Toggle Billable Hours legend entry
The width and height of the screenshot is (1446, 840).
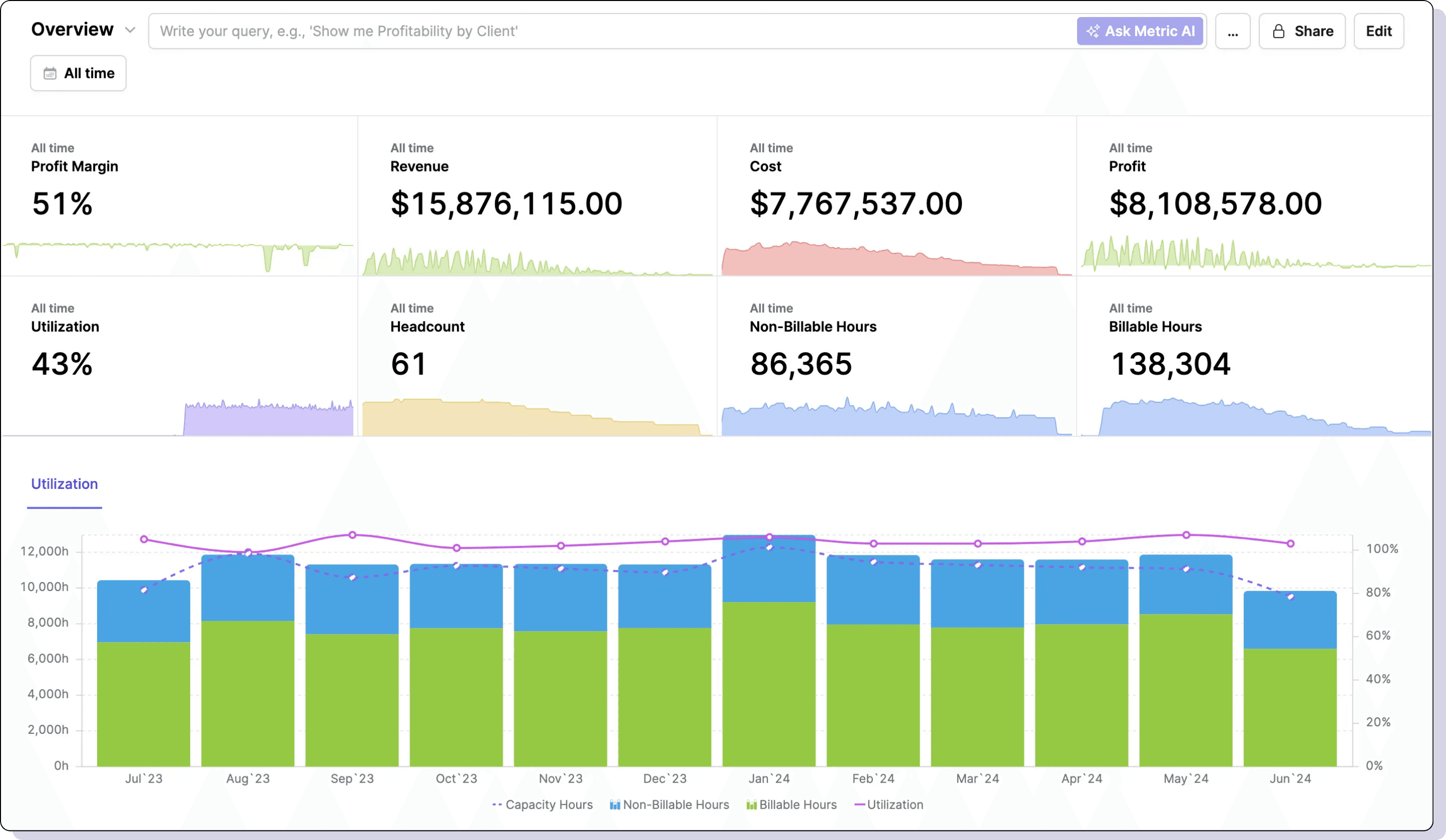tap(791, 804)
